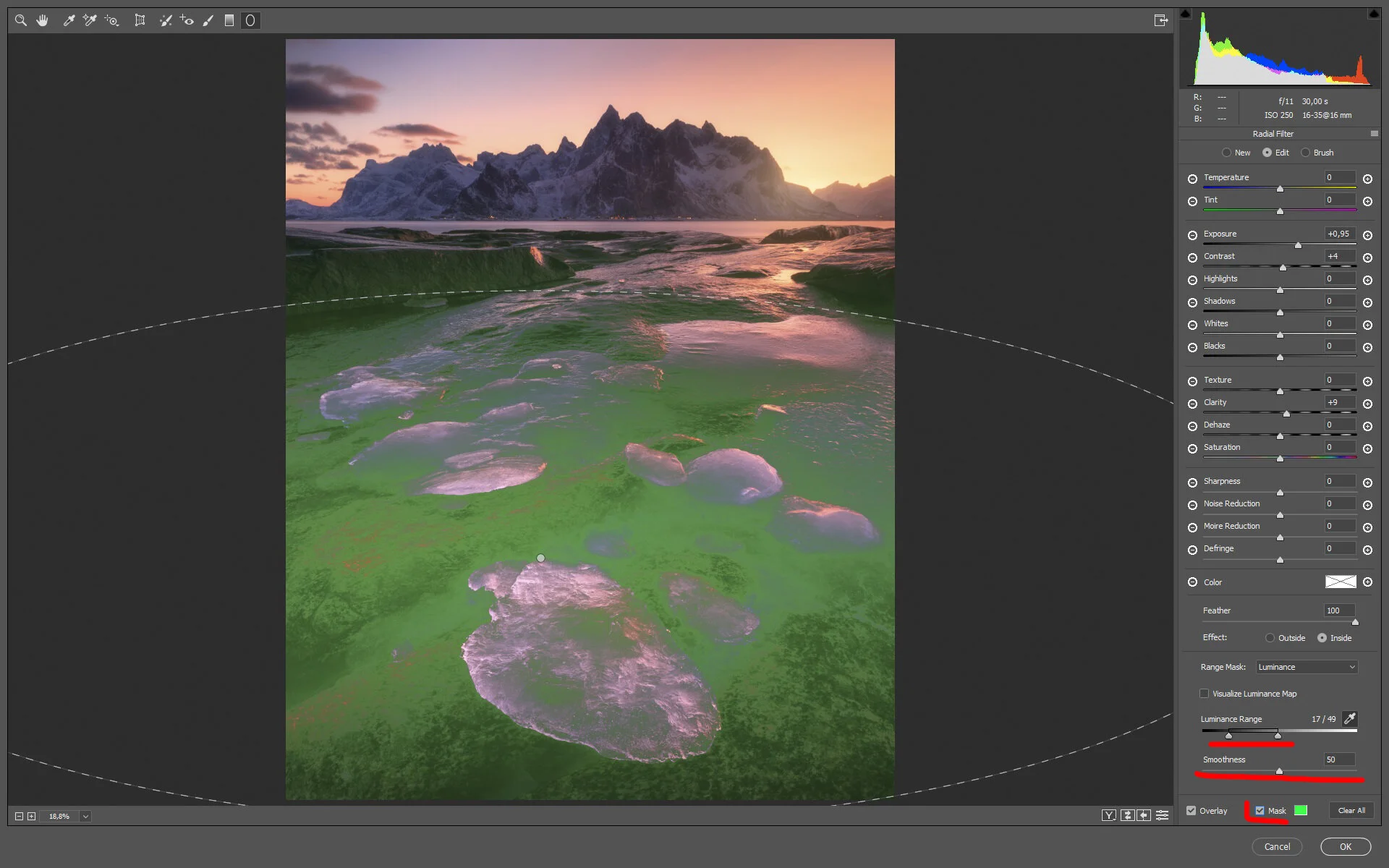Image resolution: width=1389 pixels, height=868 pixels.
Task: Switch to the Brush mode option
Action: pyautogui.click(x=1305, y=153)
